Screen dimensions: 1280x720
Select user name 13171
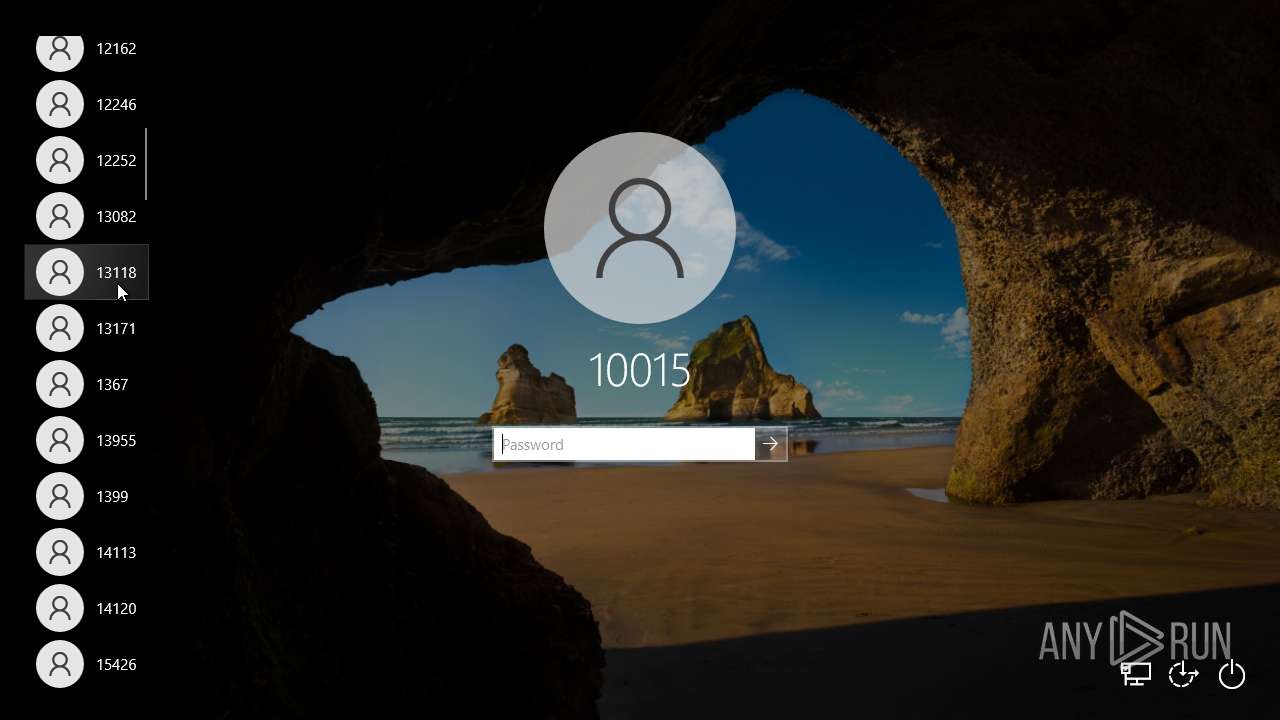pyautogui.click(x=116, y=328)
